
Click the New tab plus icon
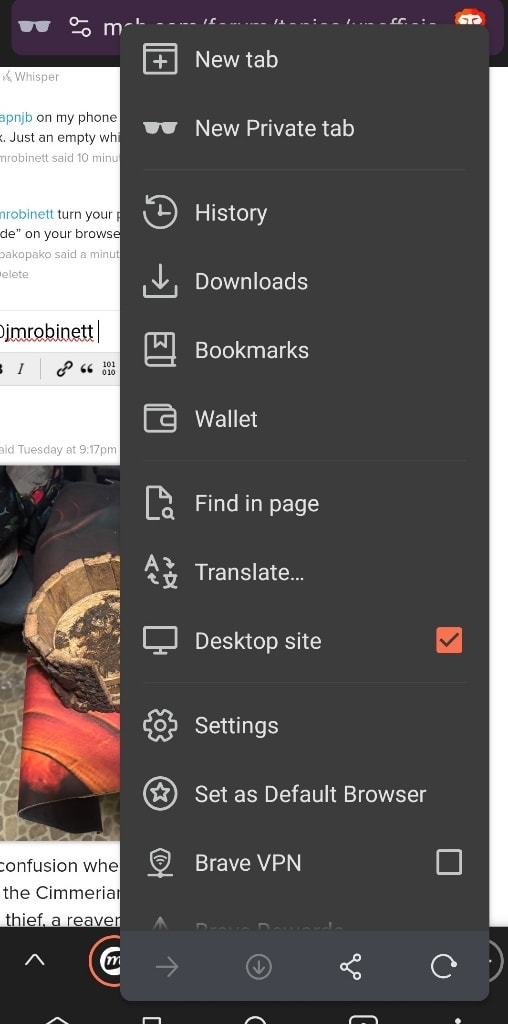(160, 59)
